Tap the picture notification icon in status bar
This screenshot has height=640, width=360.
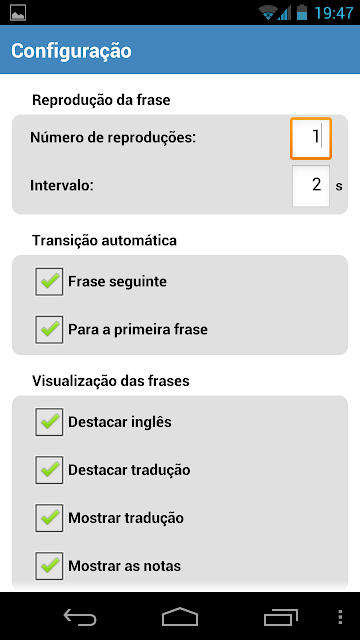point(18,13)
